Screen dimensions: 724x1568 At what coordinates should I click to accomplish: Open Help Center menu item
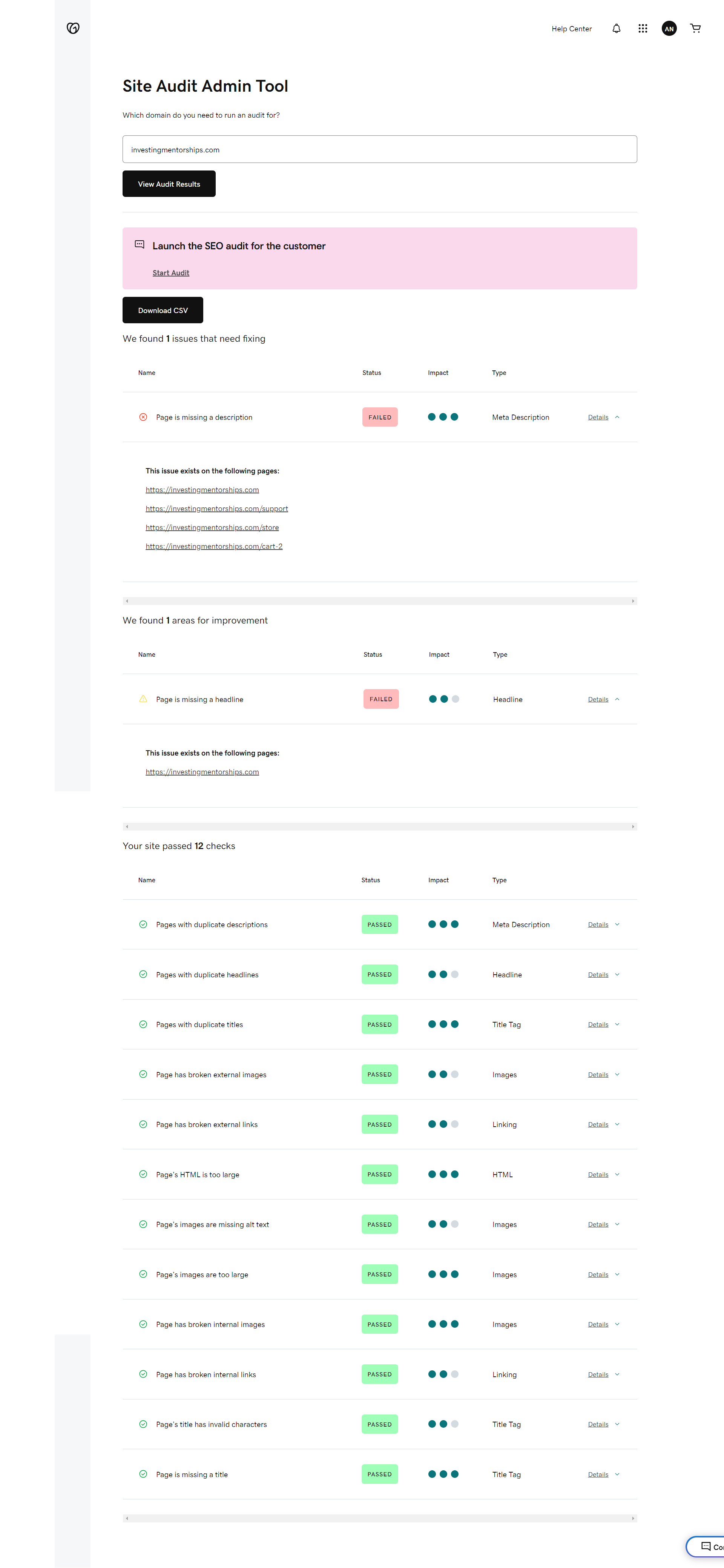(571, 29)
